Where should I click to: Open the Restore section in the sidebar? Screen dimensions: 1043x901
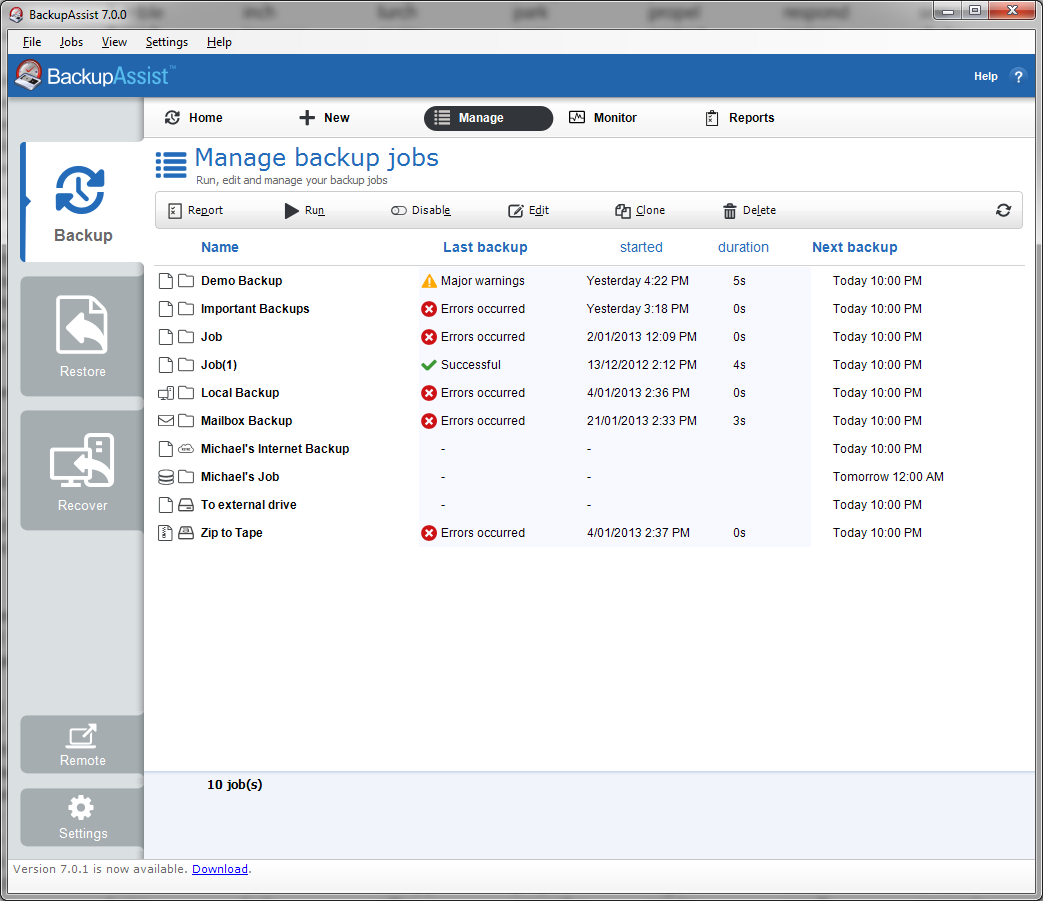pyautogui.click(x=82, y=336)
